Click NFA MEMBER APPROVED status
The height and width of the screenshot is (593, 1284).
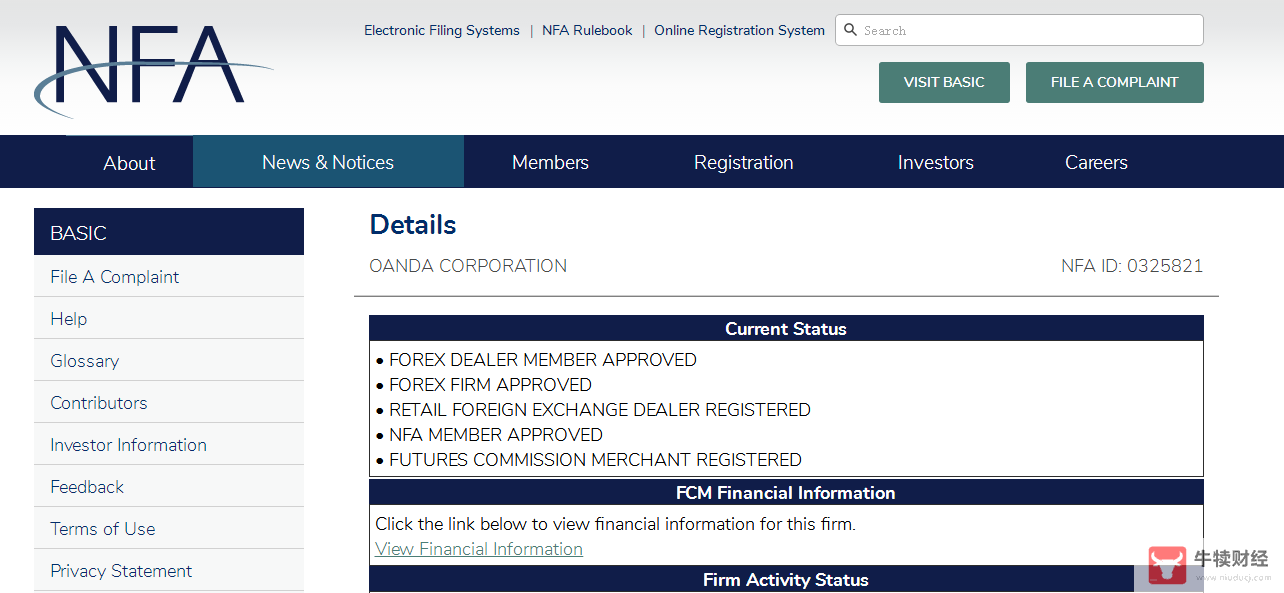click(495, 435)
